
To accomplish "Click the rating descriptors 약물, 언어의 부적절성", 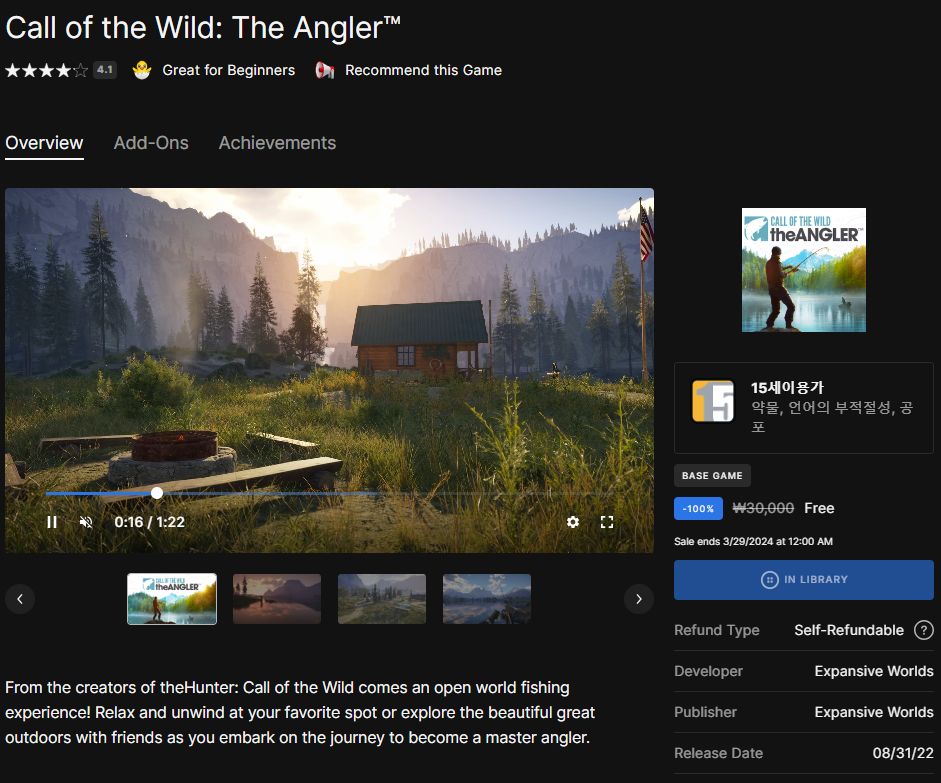I will tap(832, 416).
